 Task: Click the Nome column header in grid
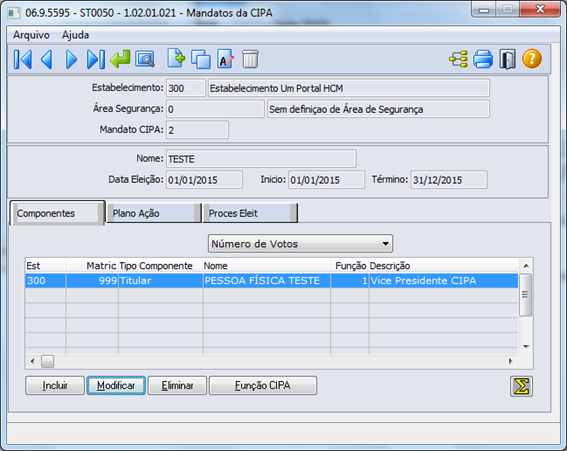pyautogui.click(x=267, y=266)
